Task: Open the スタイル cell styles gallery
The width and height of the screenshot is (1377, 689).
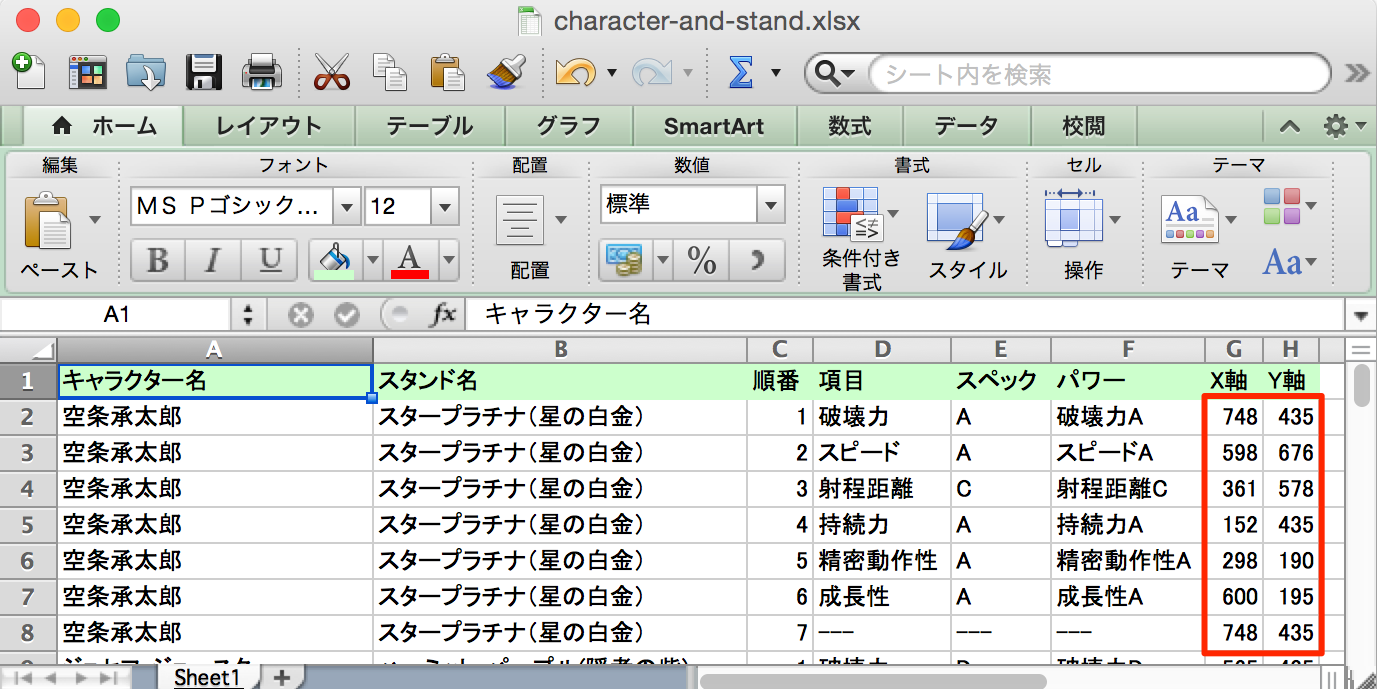Action: click(959, 220)
